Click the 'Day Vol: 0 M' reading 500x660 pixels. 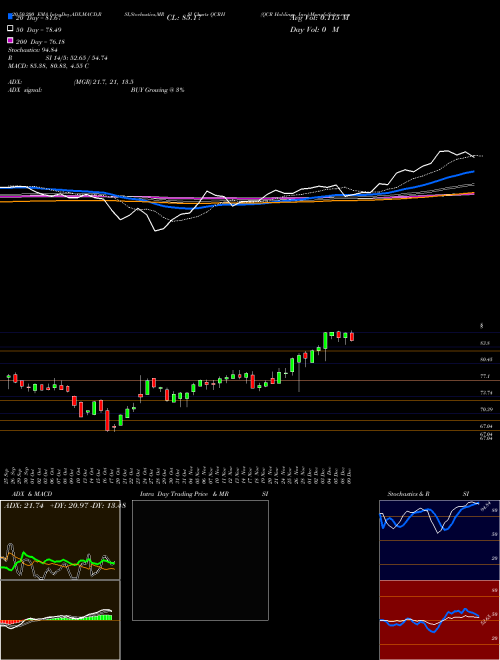[x=314, y=29]
